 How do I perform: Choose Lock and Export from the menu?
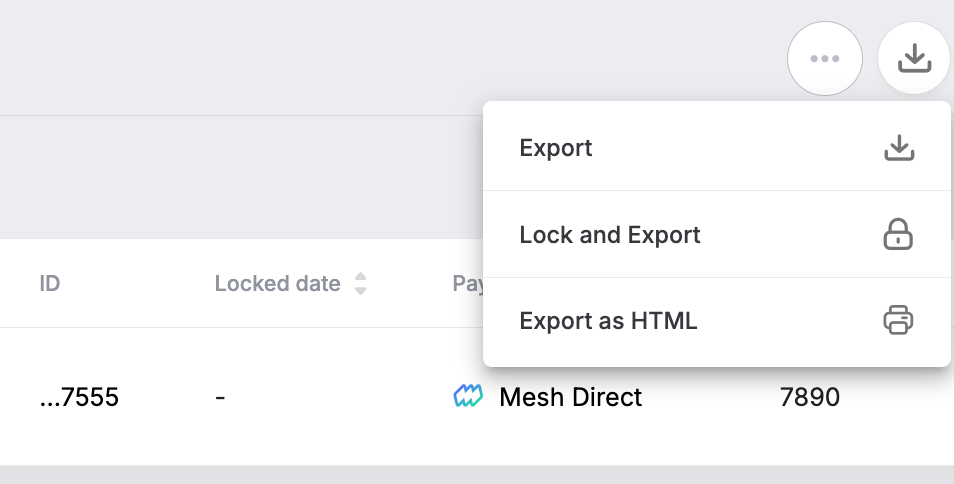[x=610, y=235]
